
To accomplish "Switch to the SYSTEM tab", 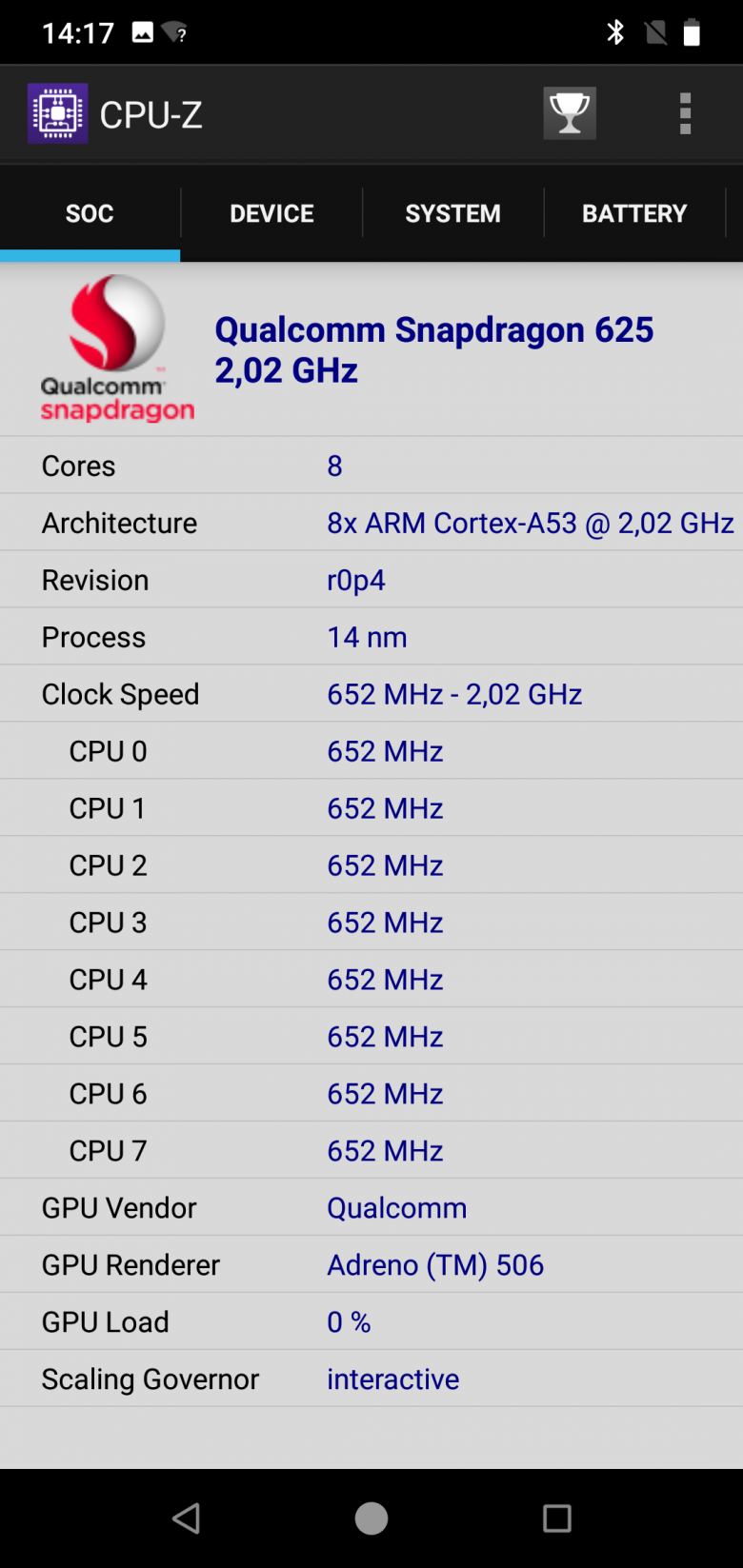I will click(452, 213).
